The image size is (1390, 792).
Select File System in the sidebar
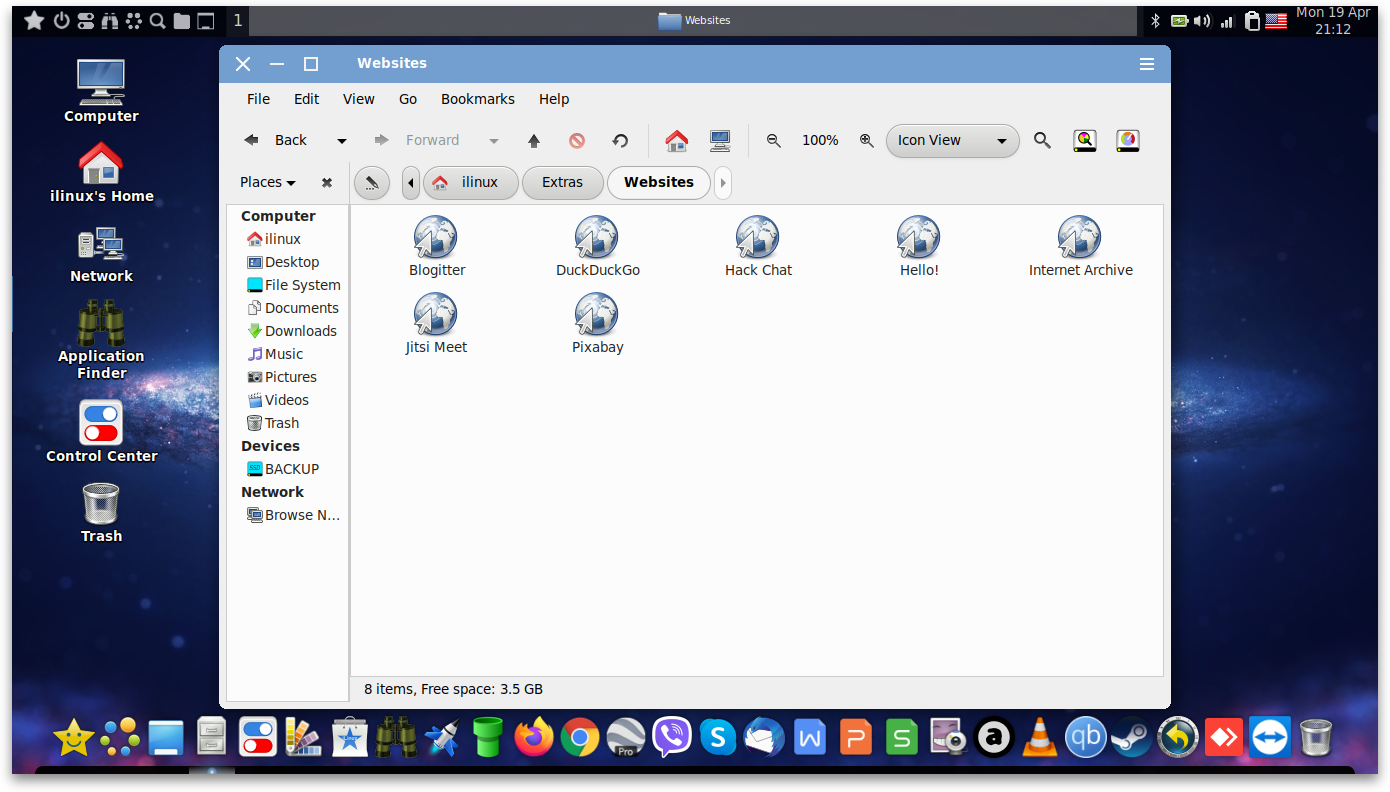click(x=293, y=285)
